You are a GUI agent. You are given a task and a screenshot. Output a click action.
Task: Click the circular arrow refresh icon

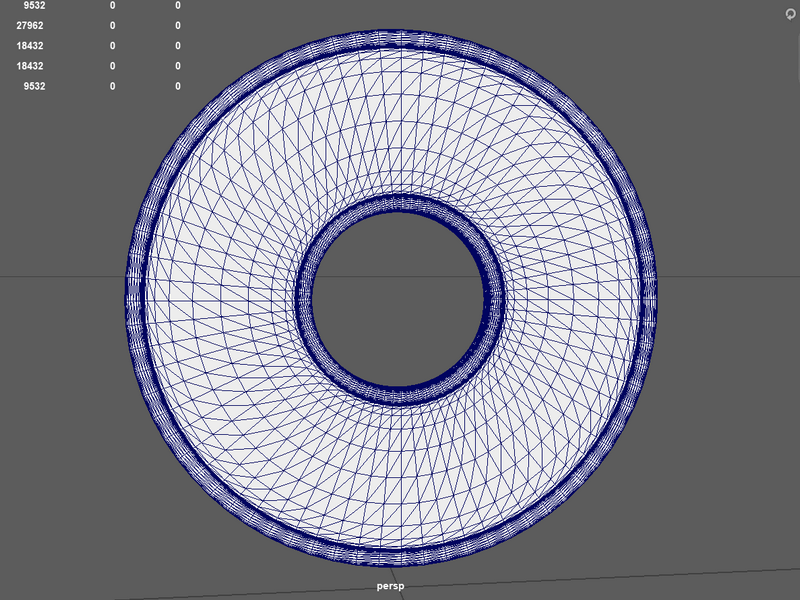[x=790, y=14]
